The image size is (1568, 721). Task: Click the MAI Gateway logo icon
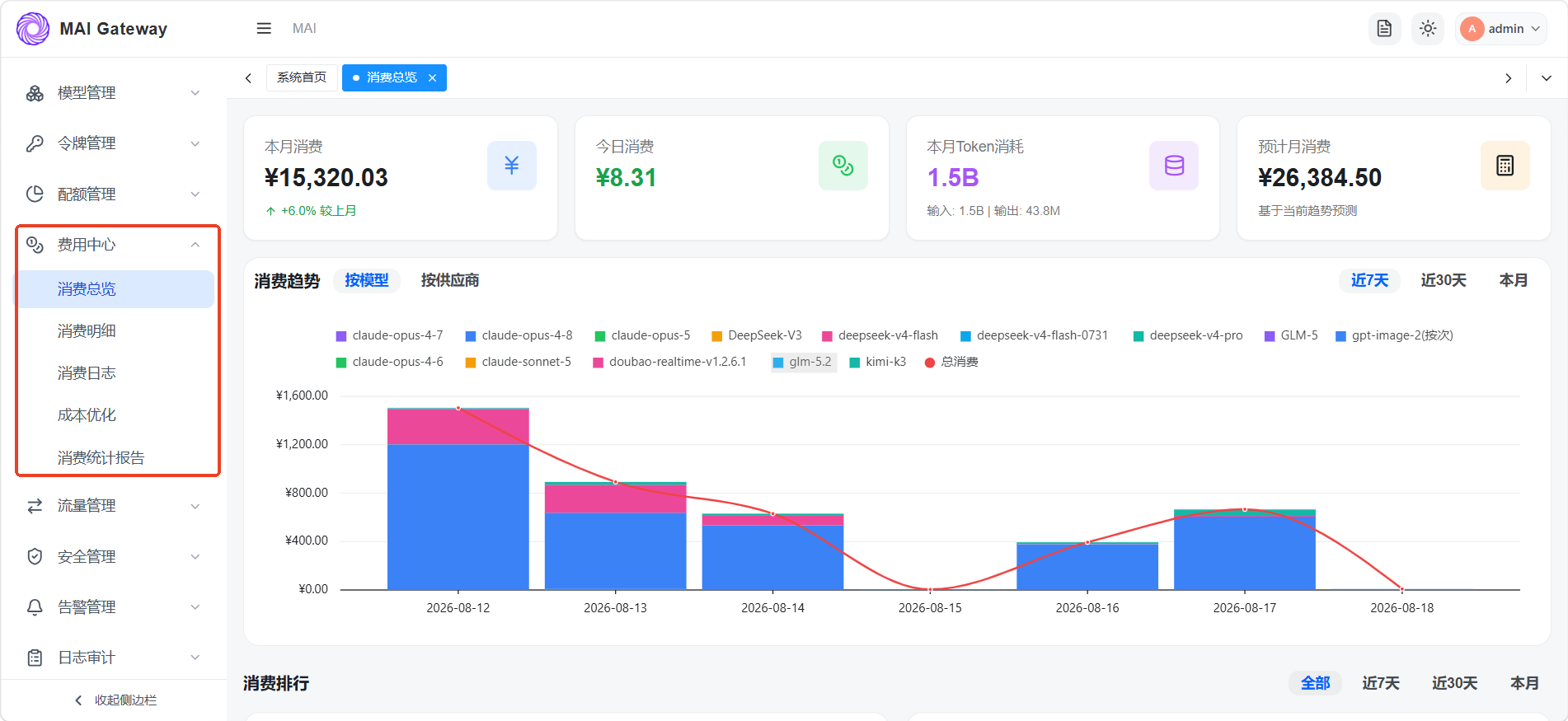pyautogui.click(x=33, y=29)
